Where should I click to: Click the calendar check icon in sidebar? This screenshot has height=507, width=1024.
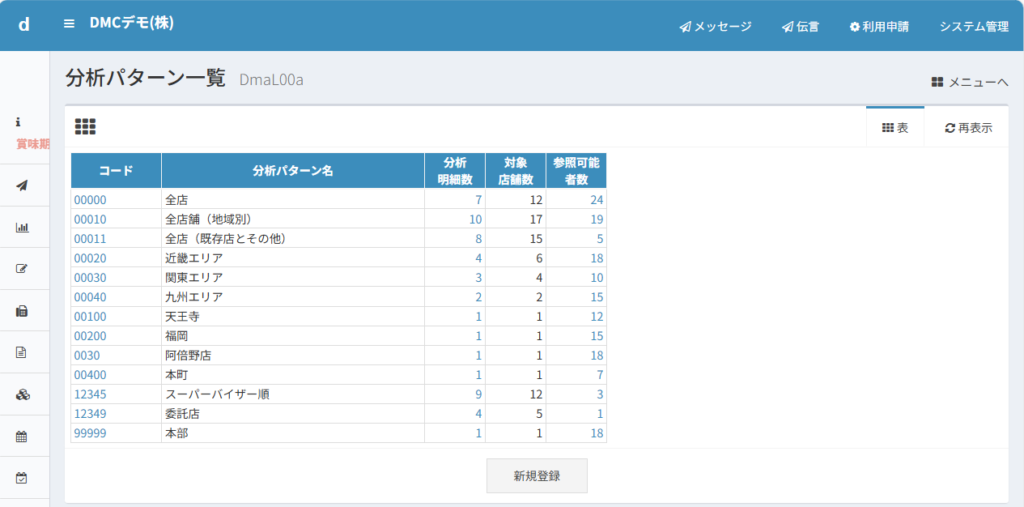[x=22, y=478]
